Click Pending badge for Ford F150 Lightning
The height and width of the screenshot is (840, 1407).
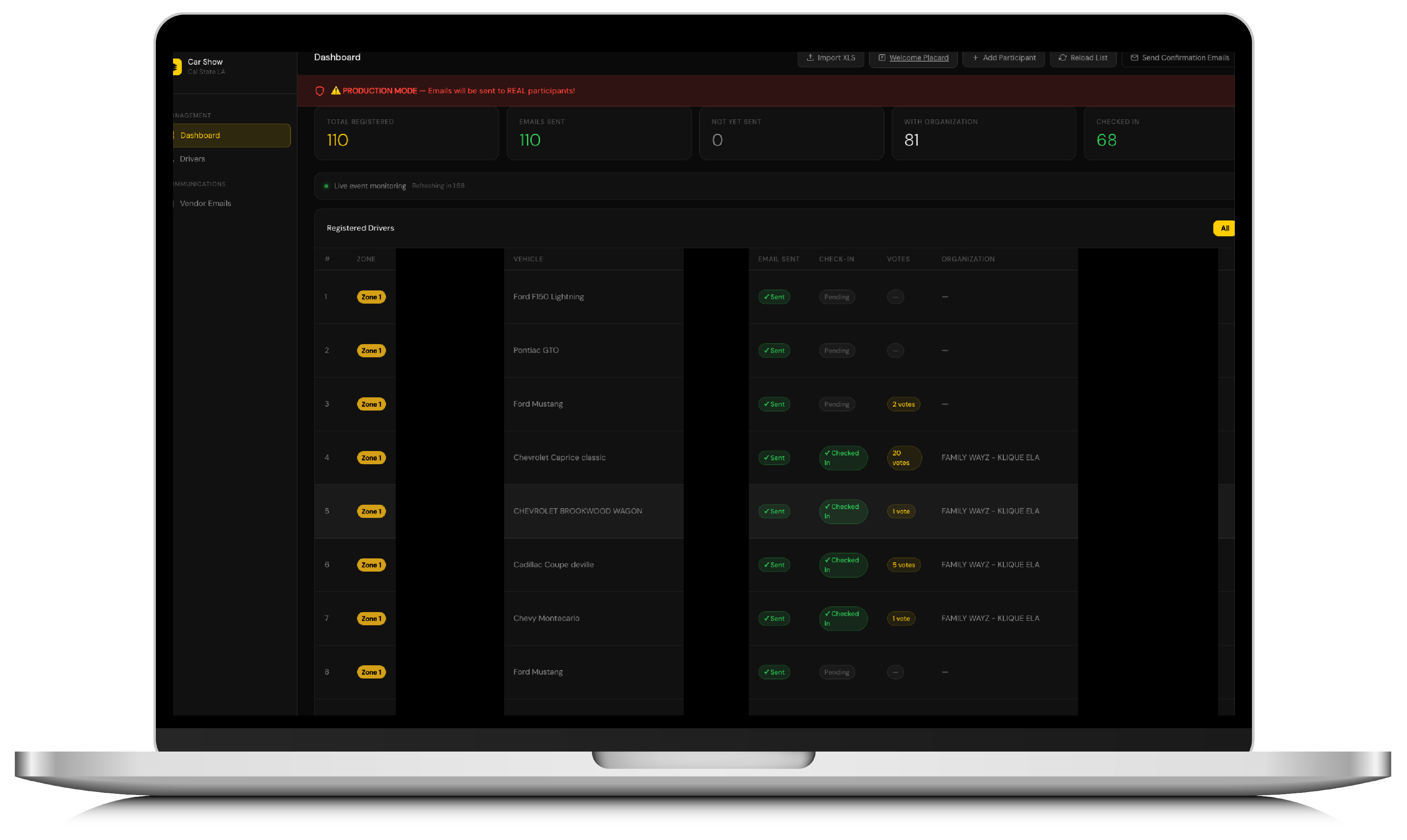click(x=837, y=297)
